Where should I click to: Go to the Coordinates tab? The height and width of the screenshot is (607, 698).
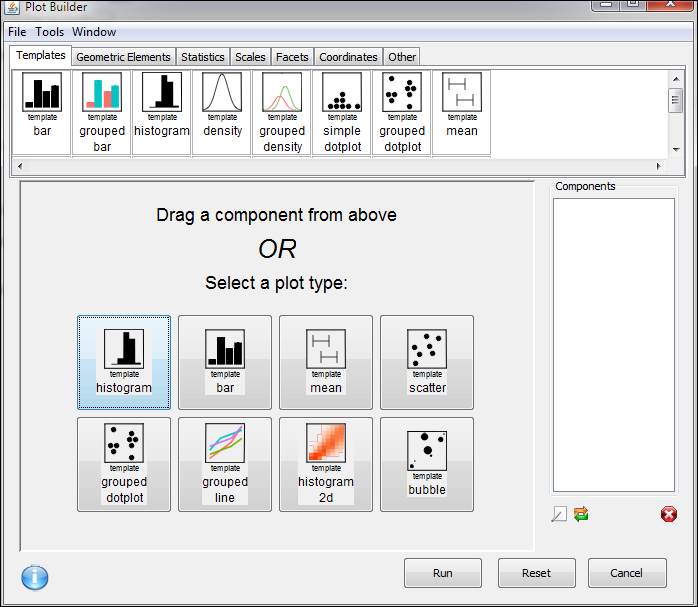point(348,57)
